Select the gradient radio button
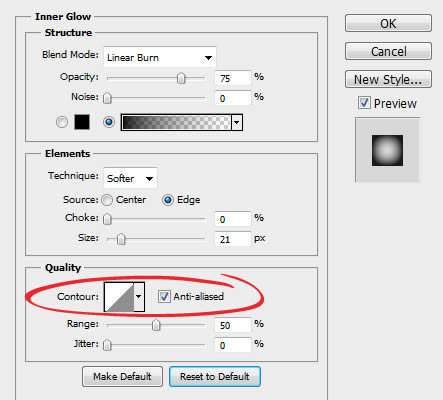This screenshot has width=443, height=400. coord(109,122)
